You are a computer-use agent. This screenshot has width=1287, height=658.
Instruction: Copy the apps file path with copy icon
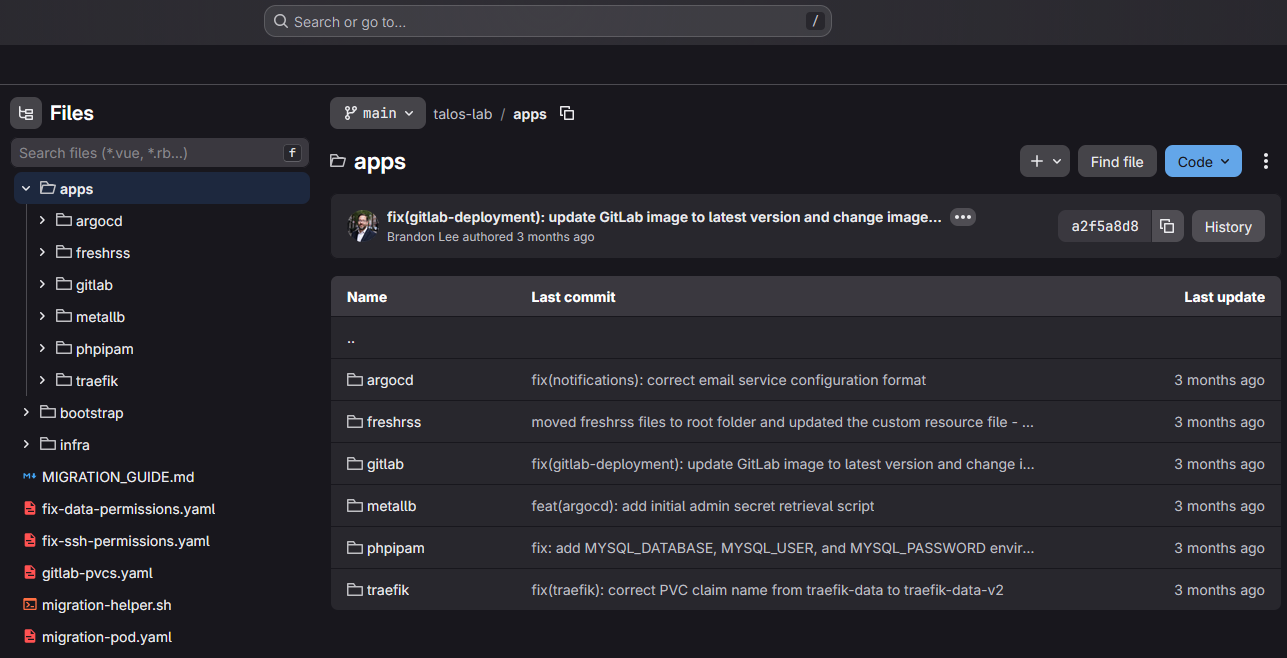pyautogui.click(x=567, y=113)
